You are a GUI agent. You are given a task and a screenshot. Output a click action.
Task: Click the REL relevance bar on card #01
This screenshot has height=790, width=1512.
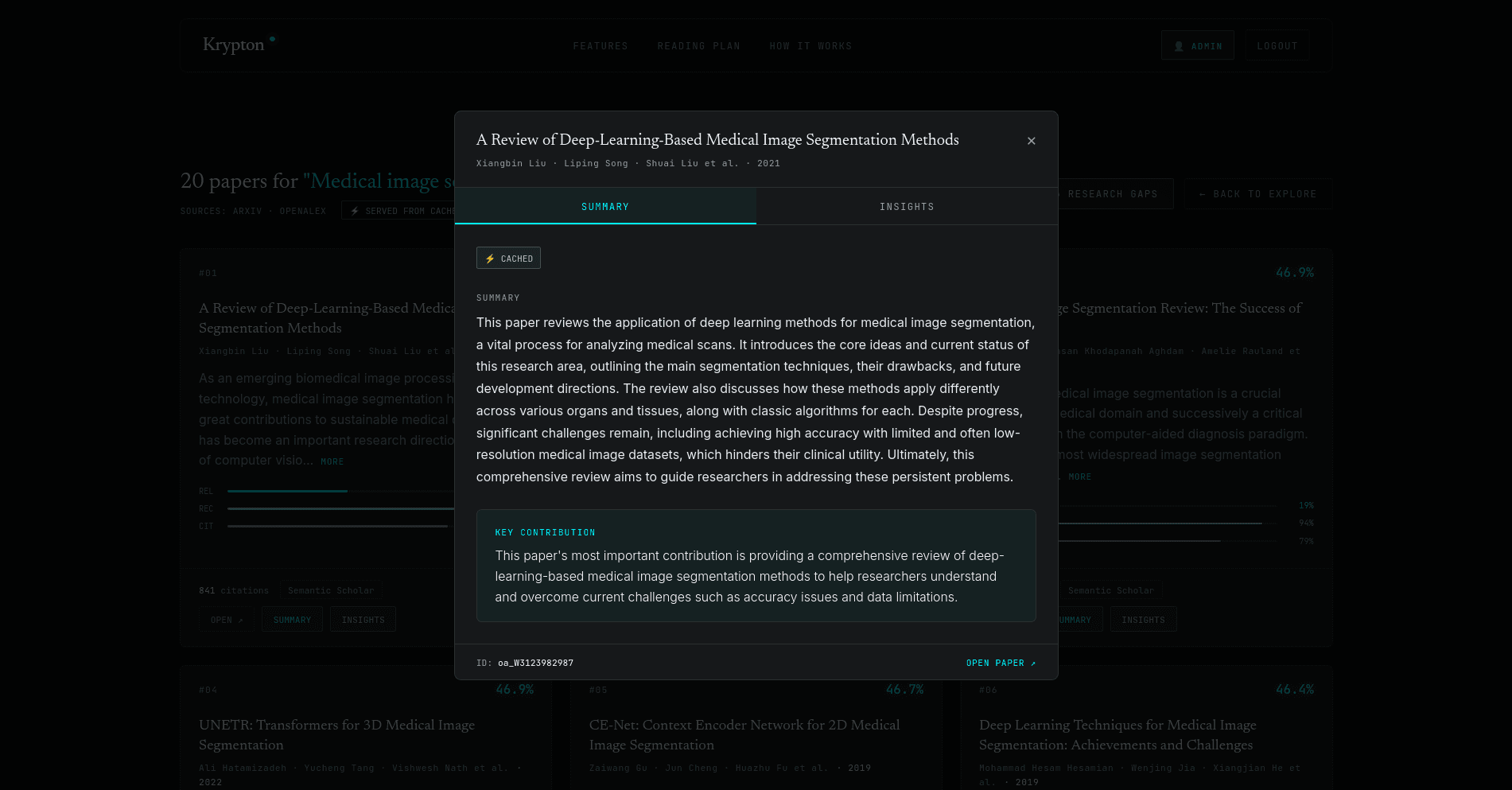pos(340,491)
